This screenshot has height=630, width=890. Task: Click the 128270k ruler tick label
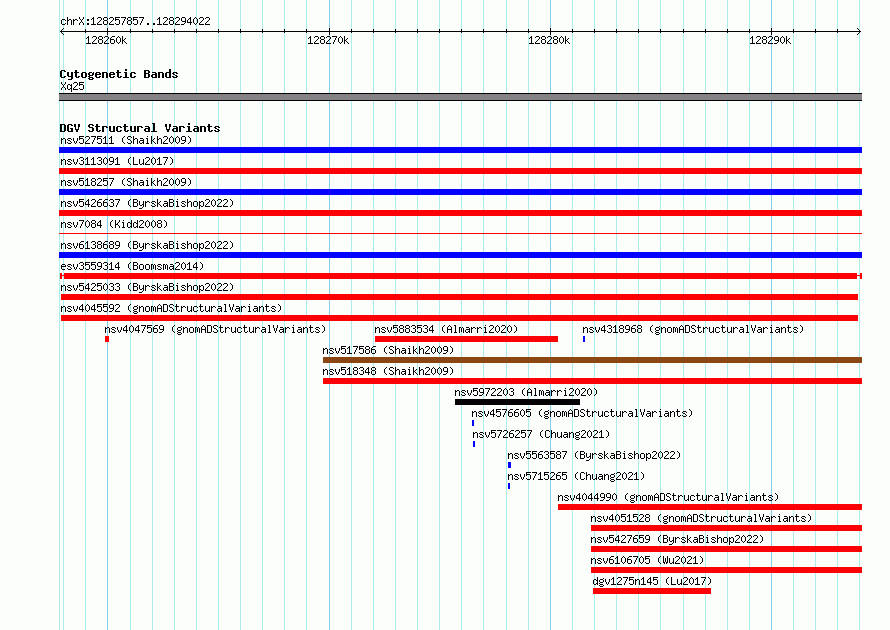(328, 40)
